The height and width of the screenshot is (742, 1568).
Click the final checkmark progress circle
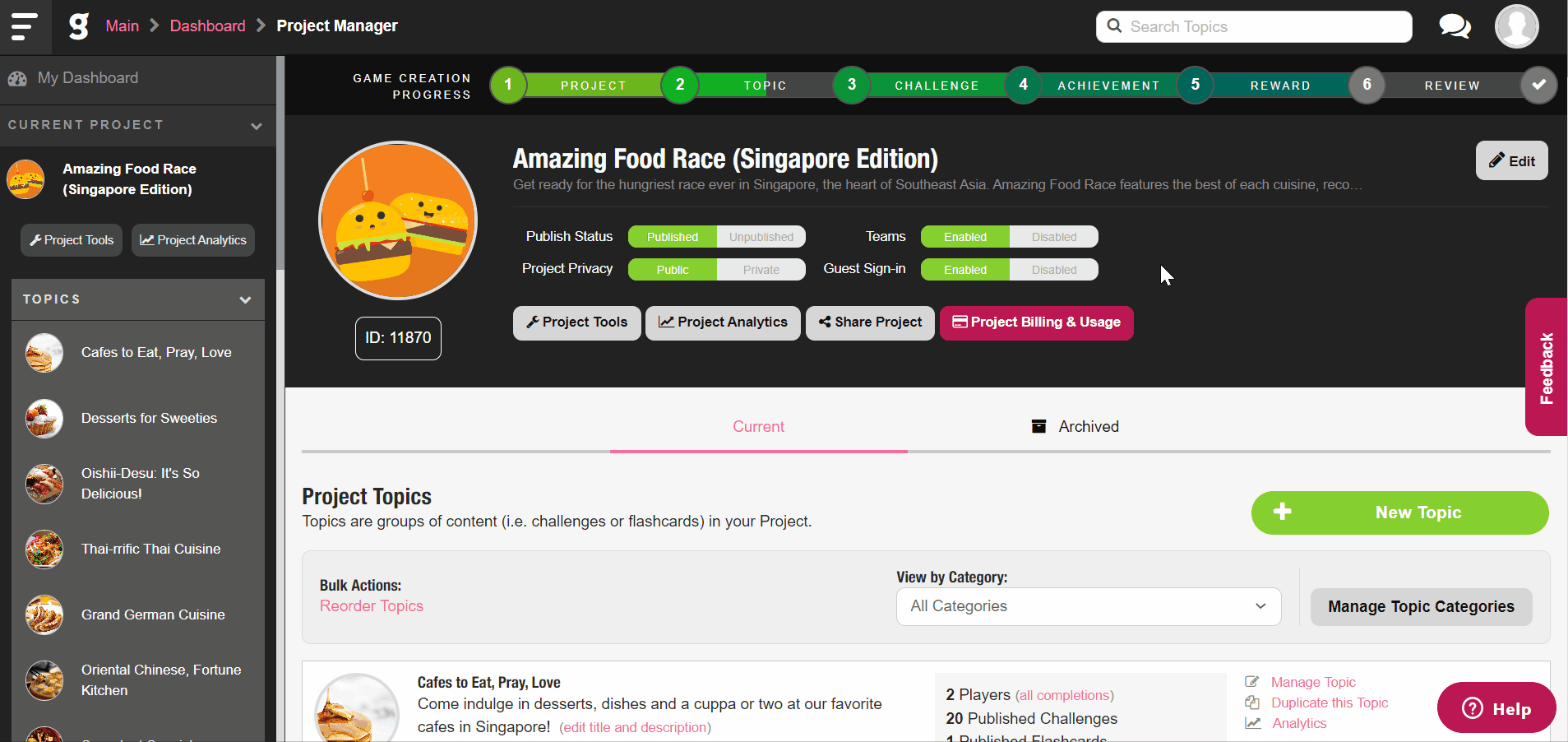click(1538, 85)
